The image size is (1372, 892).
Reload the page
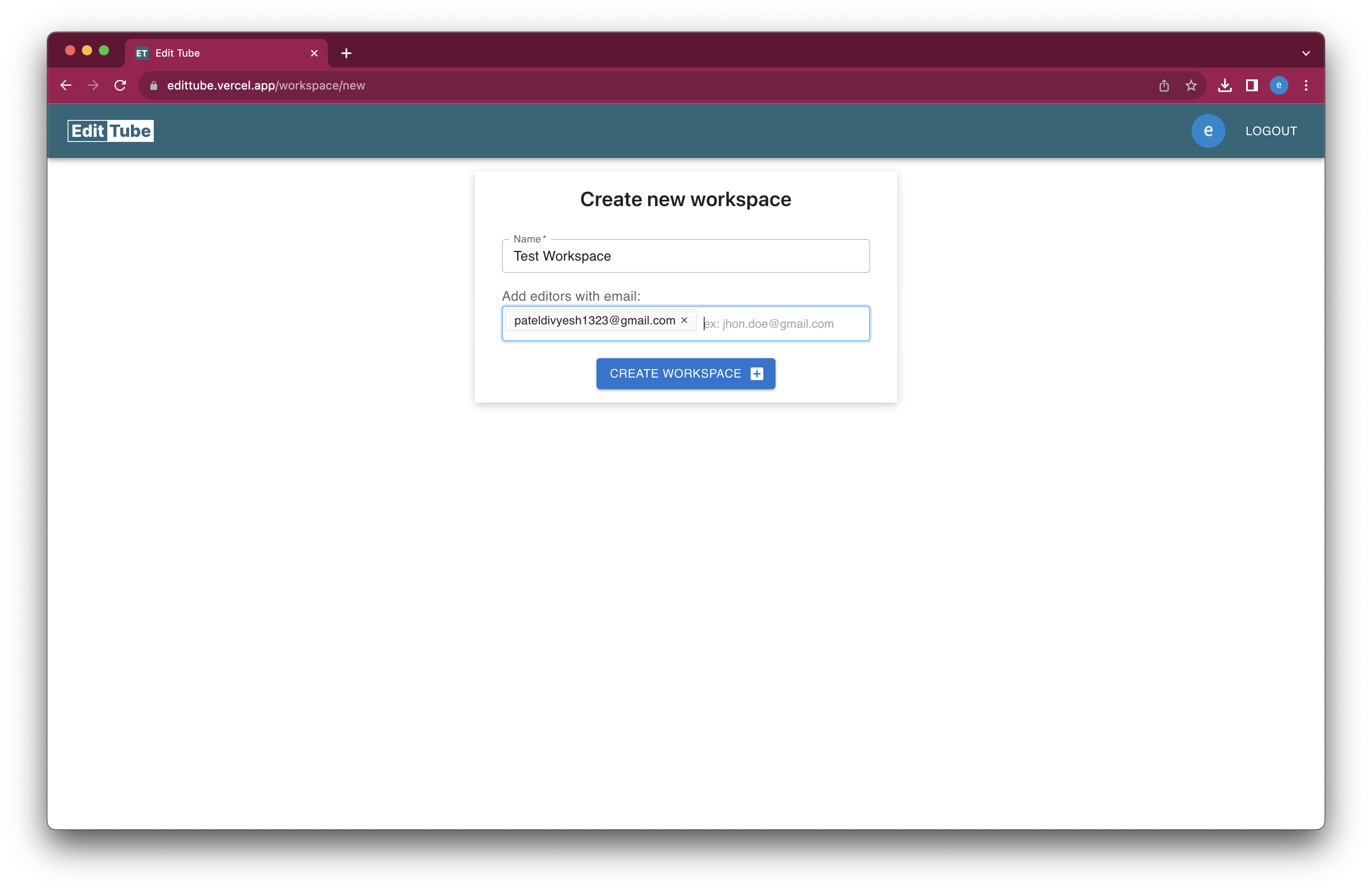(x=120, y=85)
